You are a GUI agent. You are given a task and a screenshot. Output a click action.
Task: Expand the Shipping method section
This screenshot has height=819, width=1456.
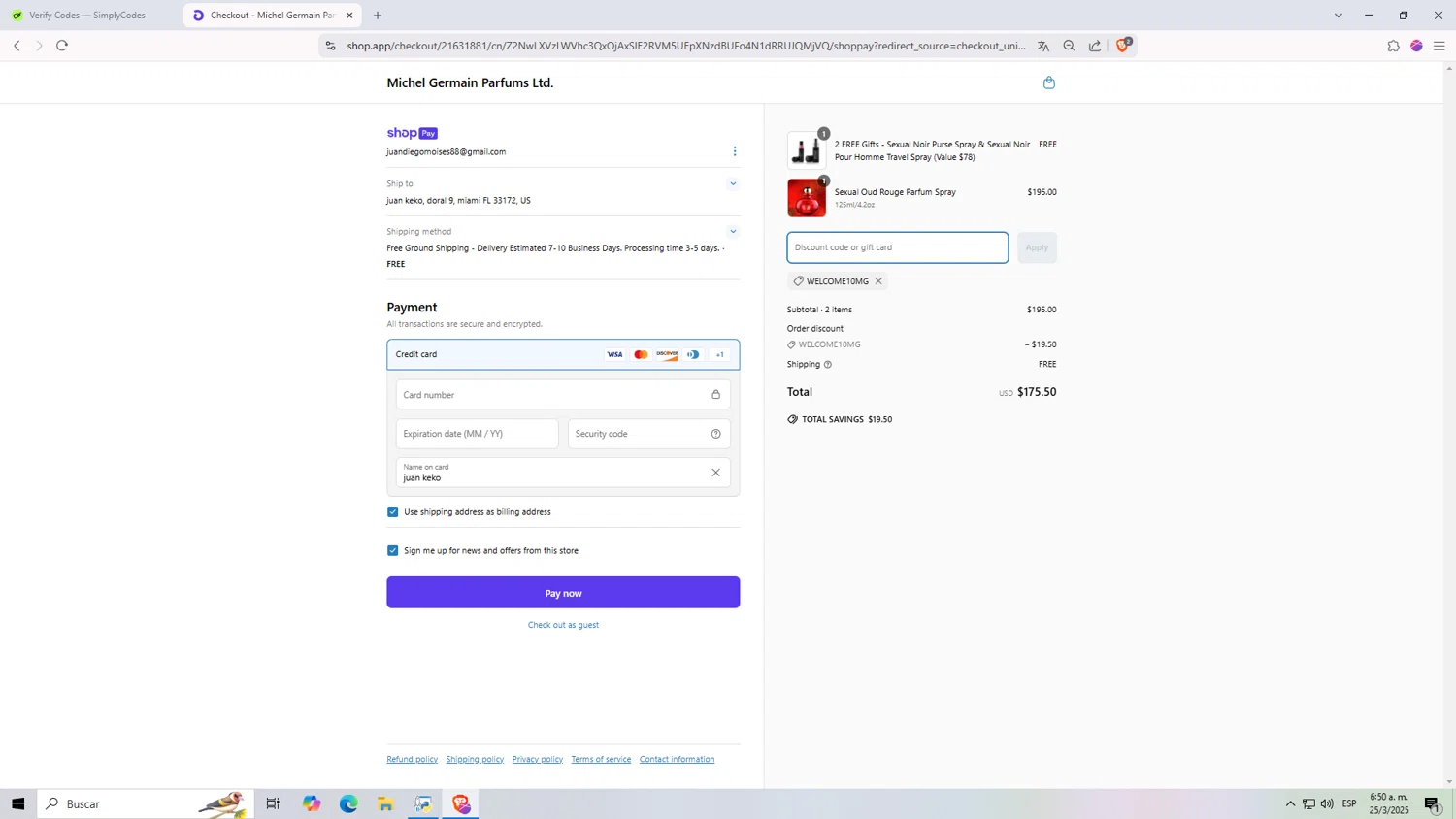coord(733,232)
